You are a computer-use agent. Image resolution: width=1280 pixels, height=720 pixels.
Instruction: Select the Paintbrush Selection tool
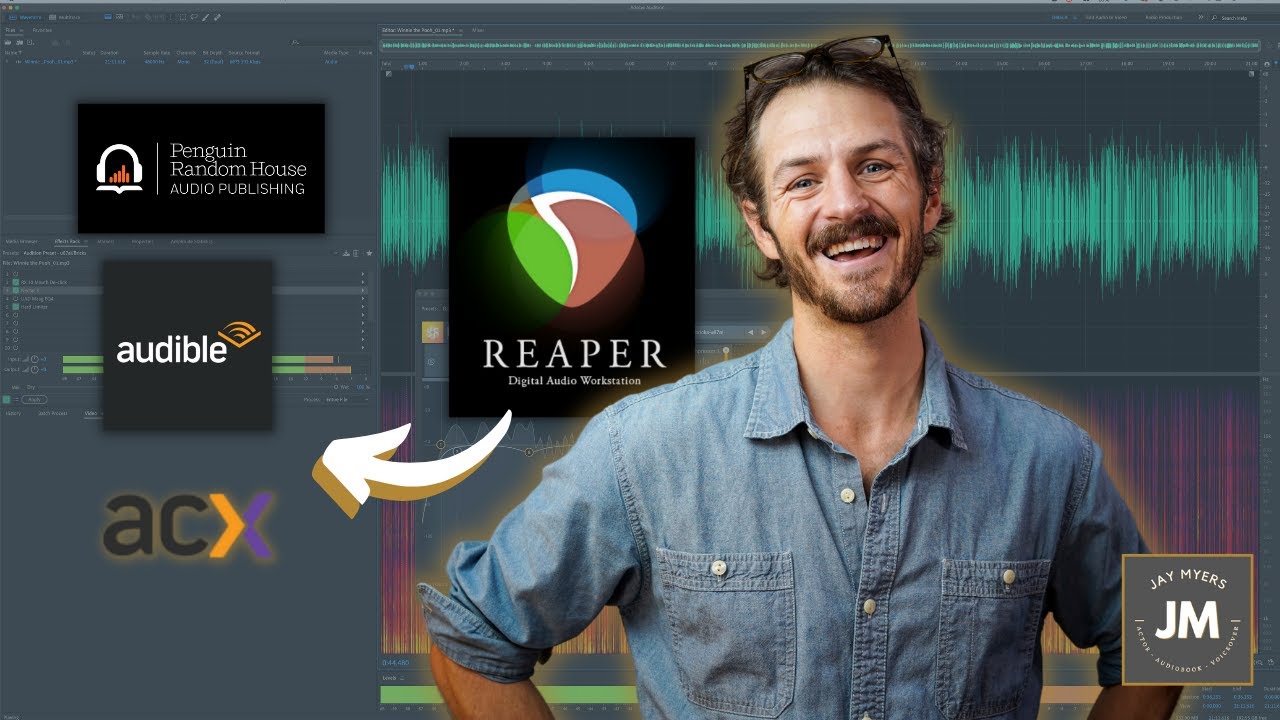click(205, 17)
